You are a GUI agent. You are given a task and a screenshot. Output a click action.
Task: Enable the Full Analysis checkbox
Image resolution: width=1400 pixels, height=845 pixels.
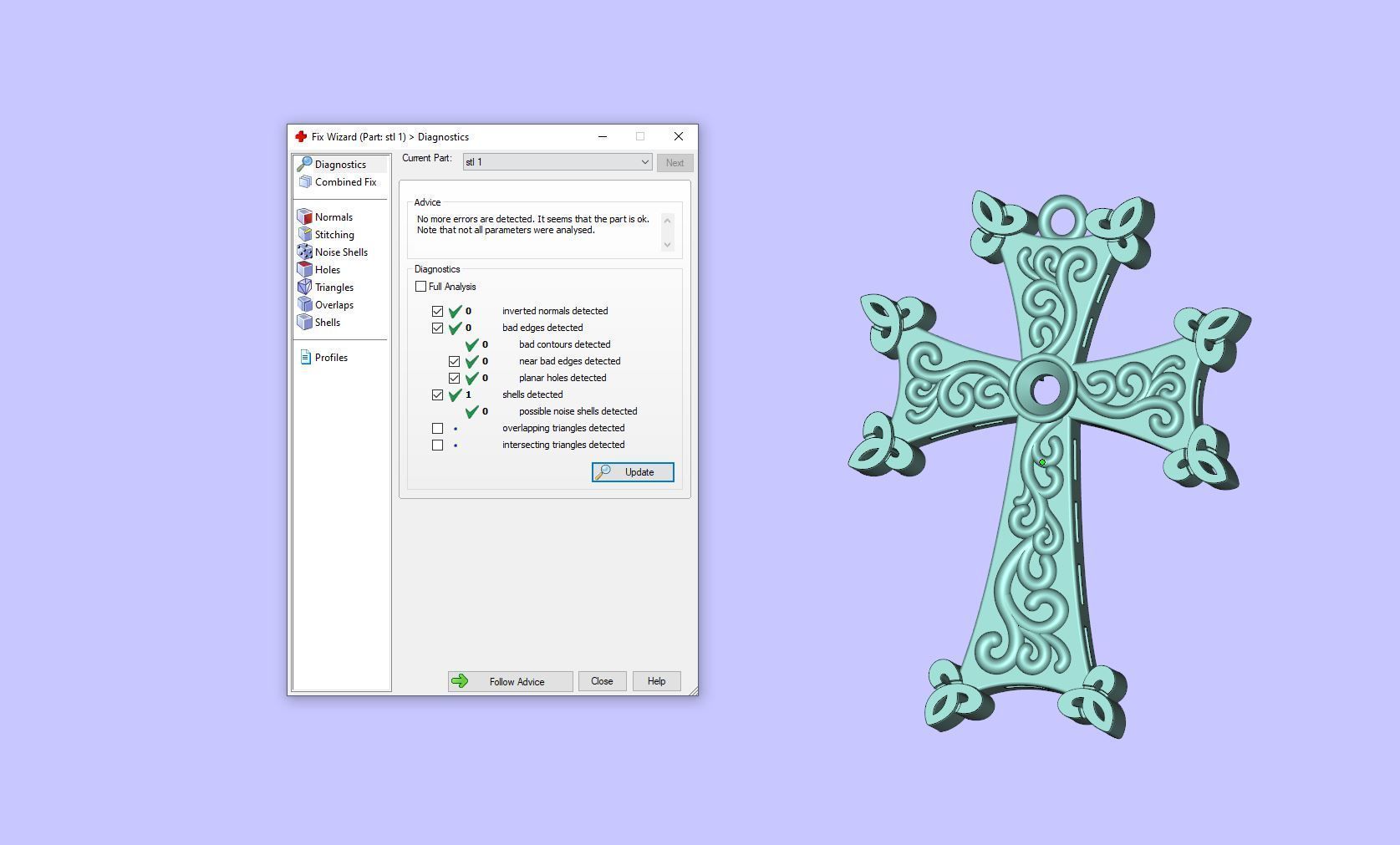[x=421, y=287]
